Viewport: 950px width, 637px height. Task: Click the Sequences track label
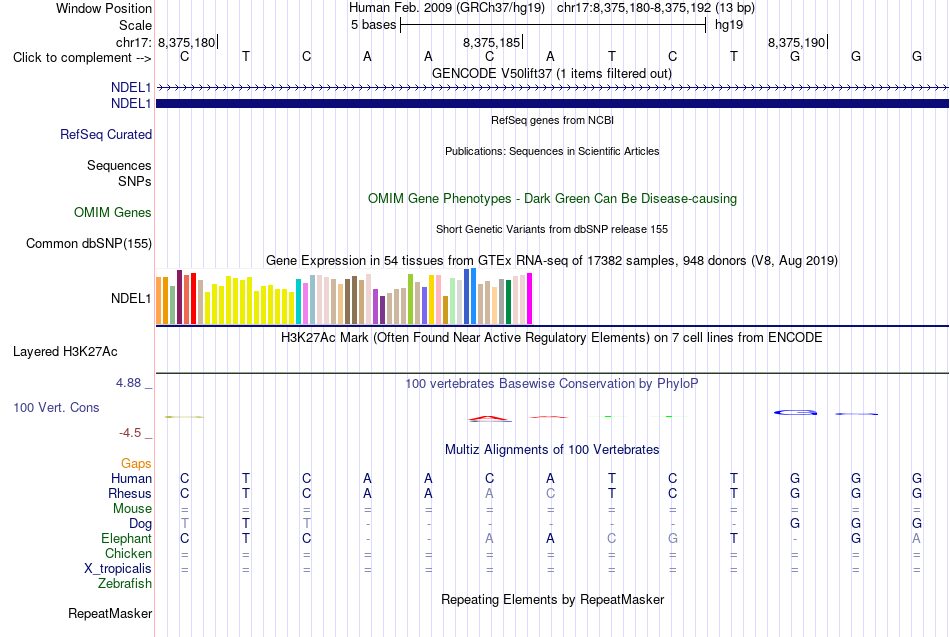coord(119,165)
